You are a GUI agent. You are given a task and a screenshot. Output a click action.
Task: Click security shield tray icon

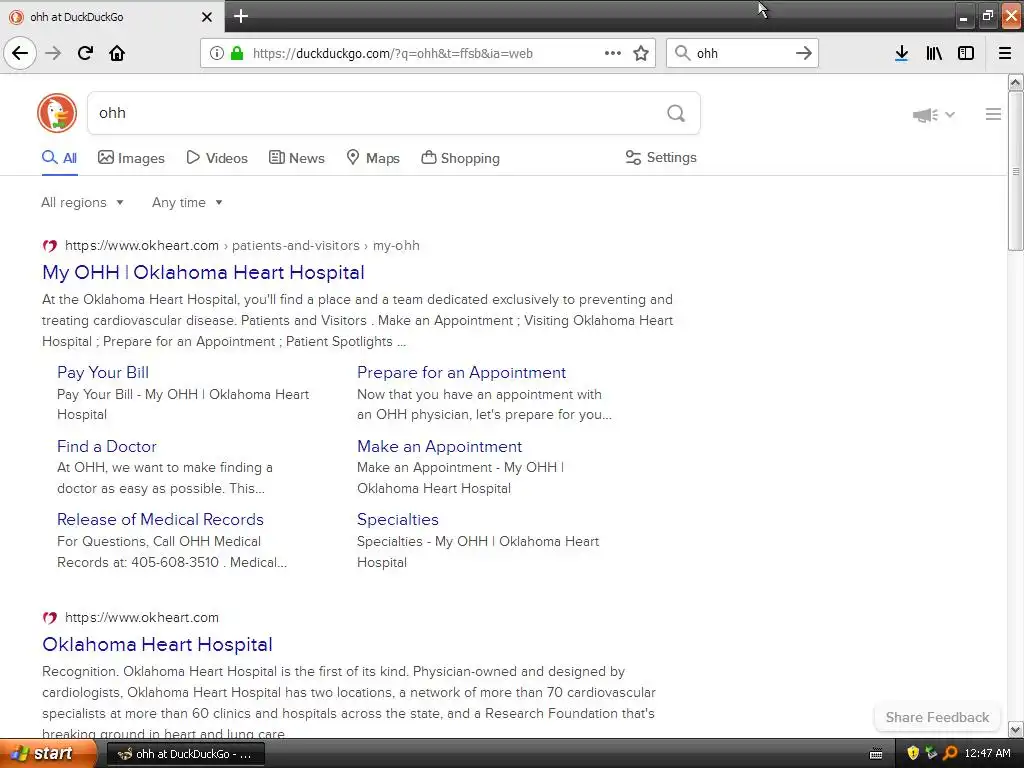click(x=913, y=753)
